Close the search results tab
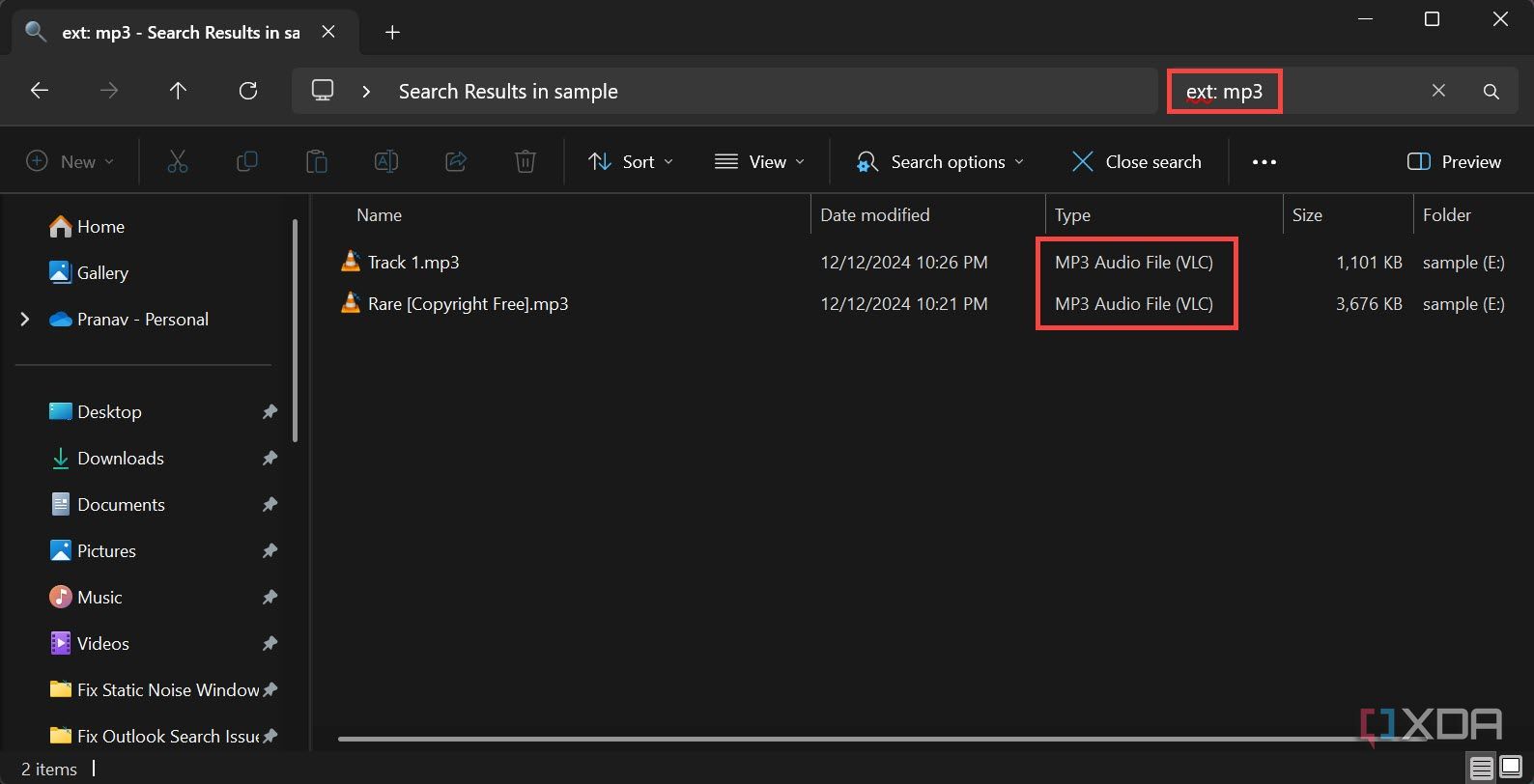The width and height of the screenshot is (1534, 784). (x=328, y=33)
